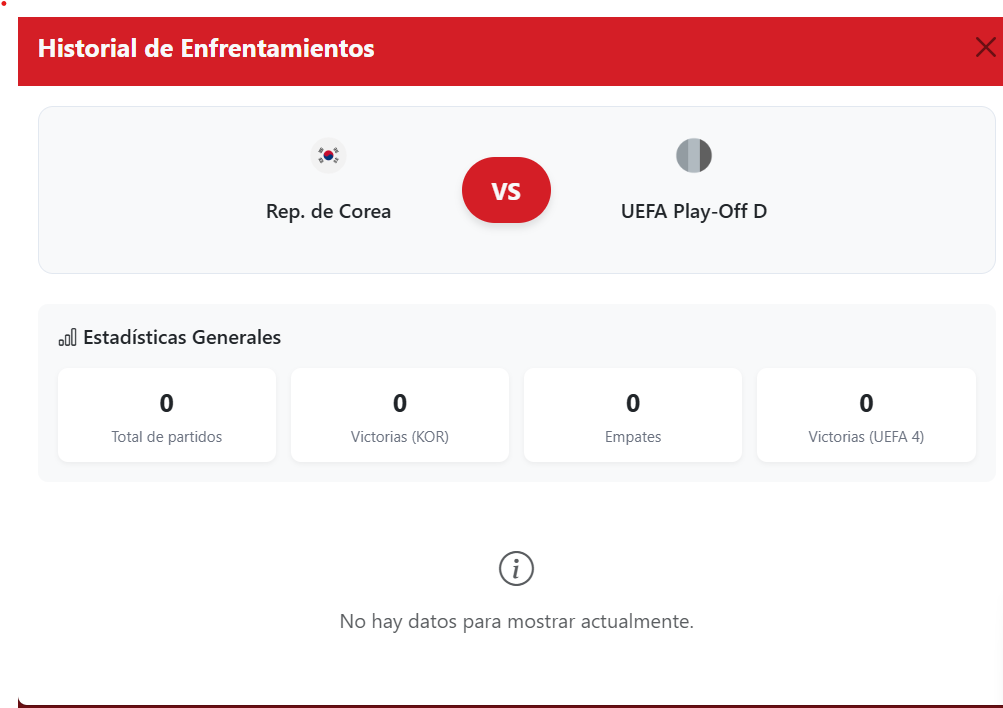Click the info icon above the no-data message
The height and width of the screenshot is (708, 1003).
point(516,569)
